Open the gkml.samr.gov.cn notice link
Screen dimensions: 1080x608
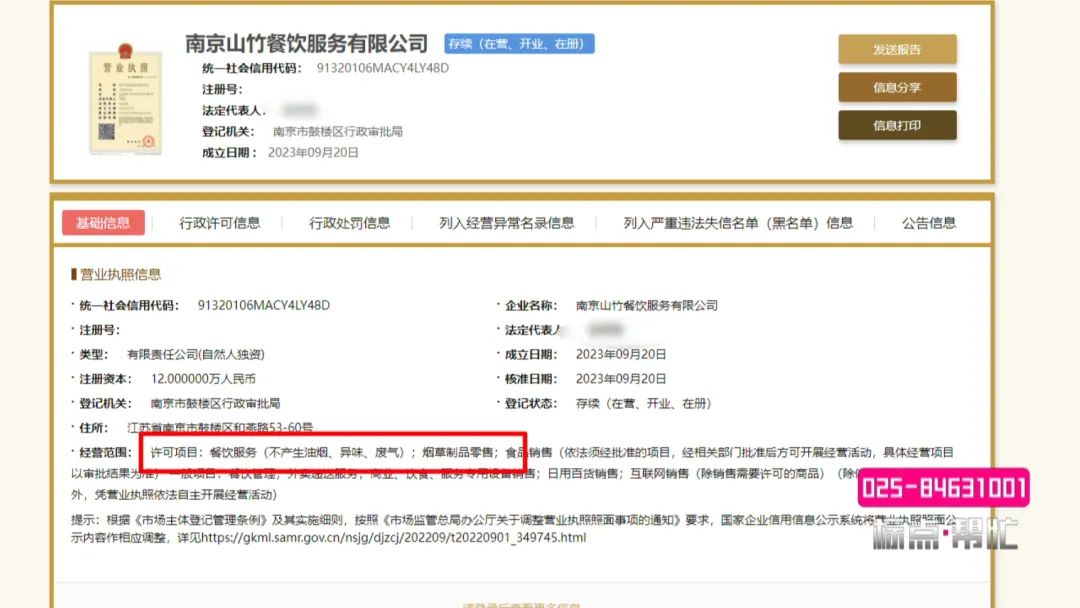(x=393, y=537)
